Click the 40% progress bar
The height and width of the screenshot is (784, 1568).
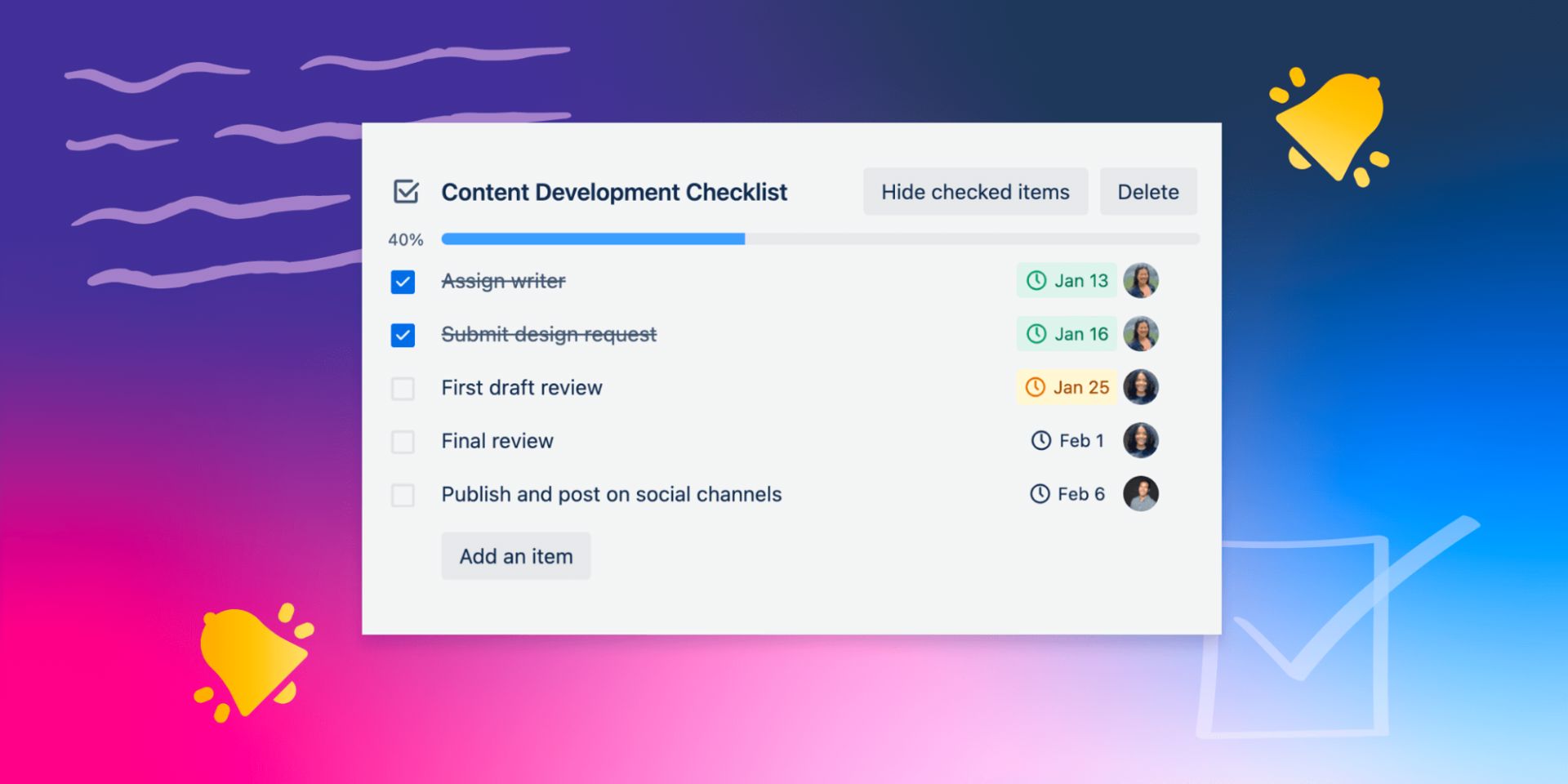click(x=821, y=239)
